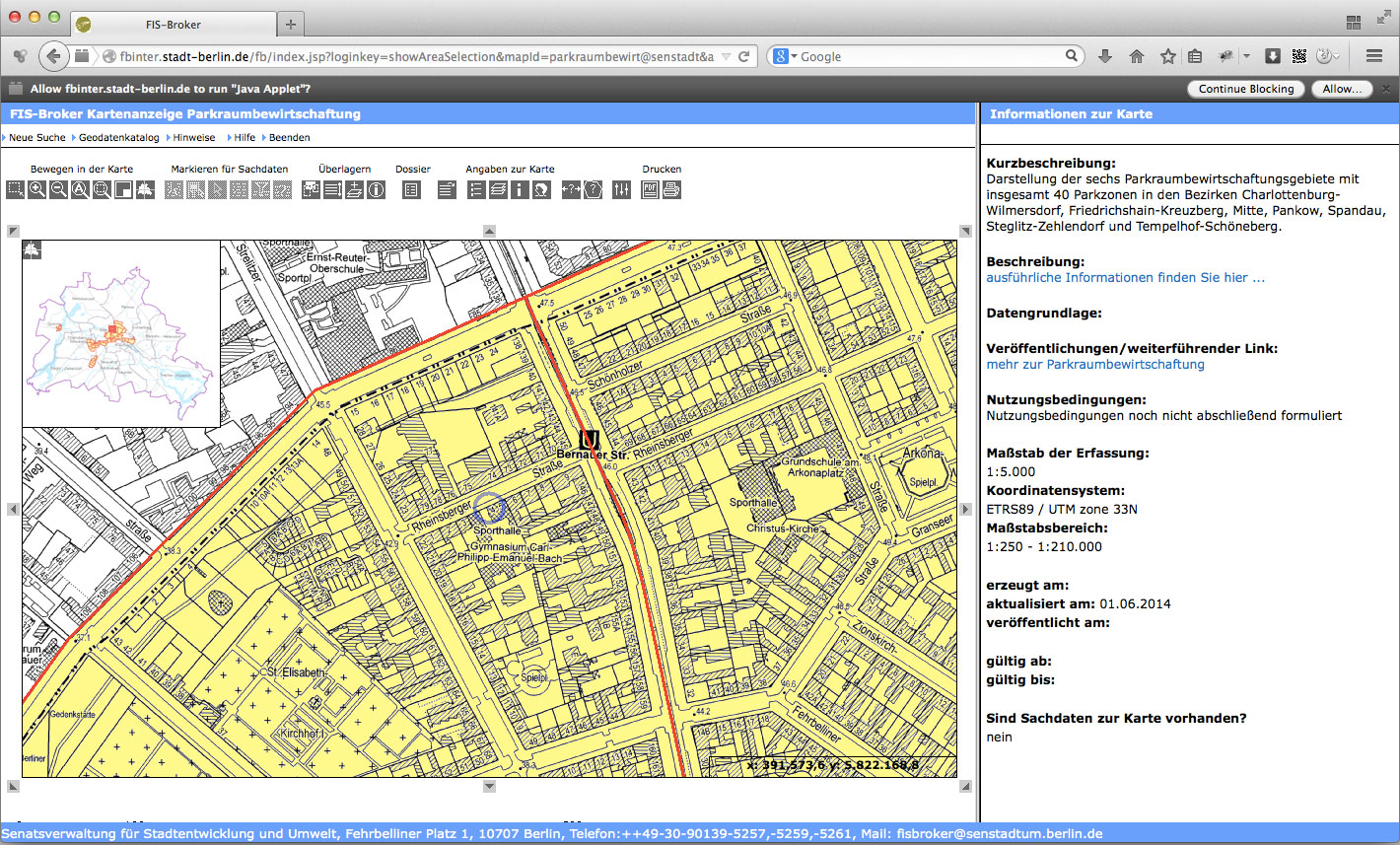
Task: Toggle the overview map tree icon on map
Action: [32, 249]
